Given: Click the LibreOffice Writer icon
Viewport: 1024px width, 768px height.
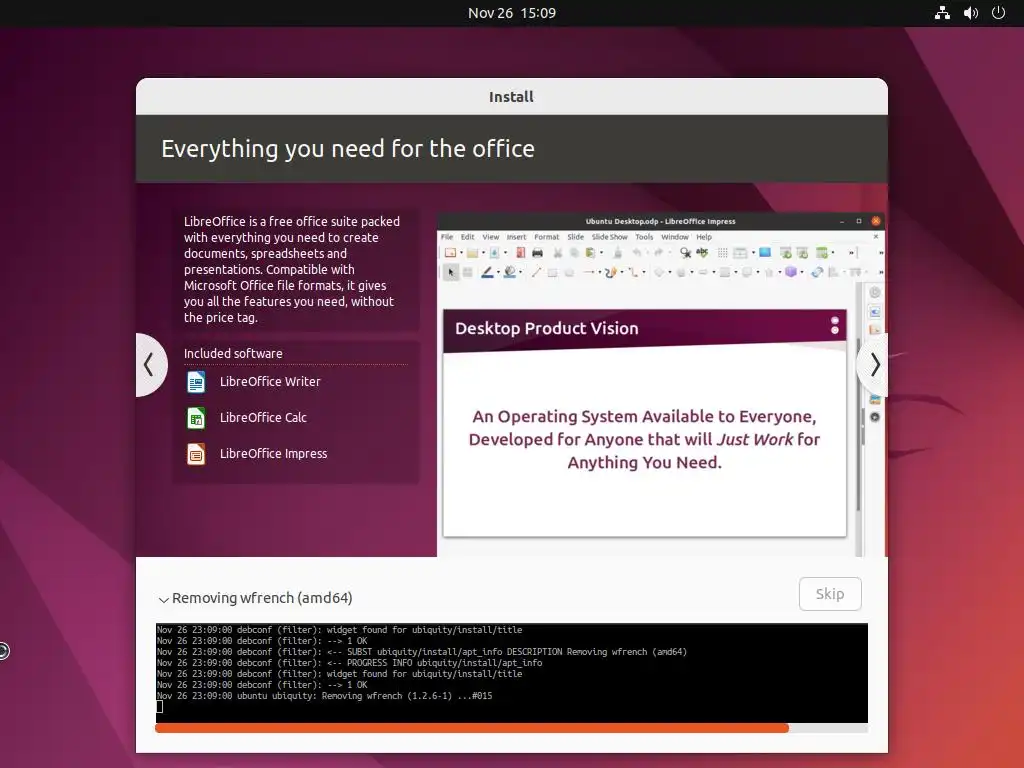Looking at the screenshot, I should click(196, 381).
